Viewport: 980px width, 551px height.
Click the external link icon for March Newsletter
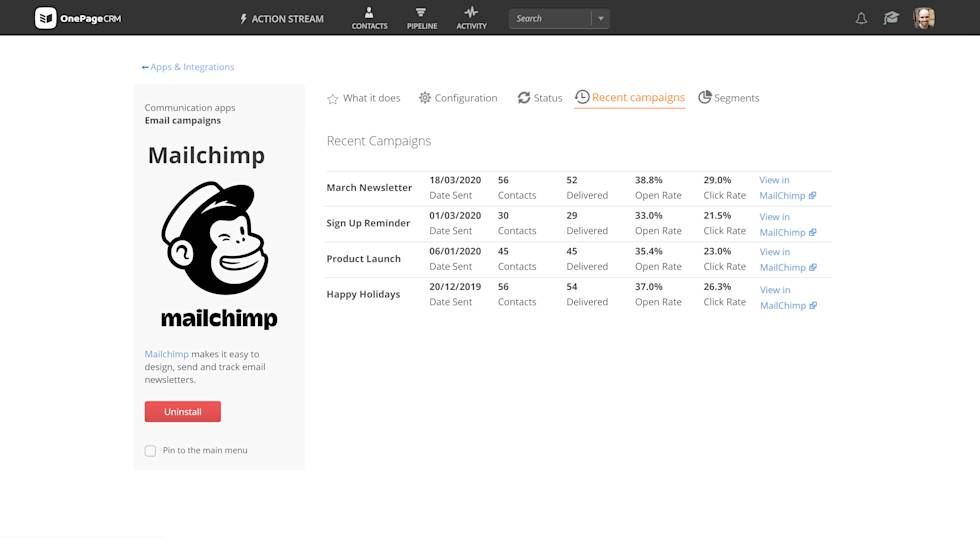[812, 196]
